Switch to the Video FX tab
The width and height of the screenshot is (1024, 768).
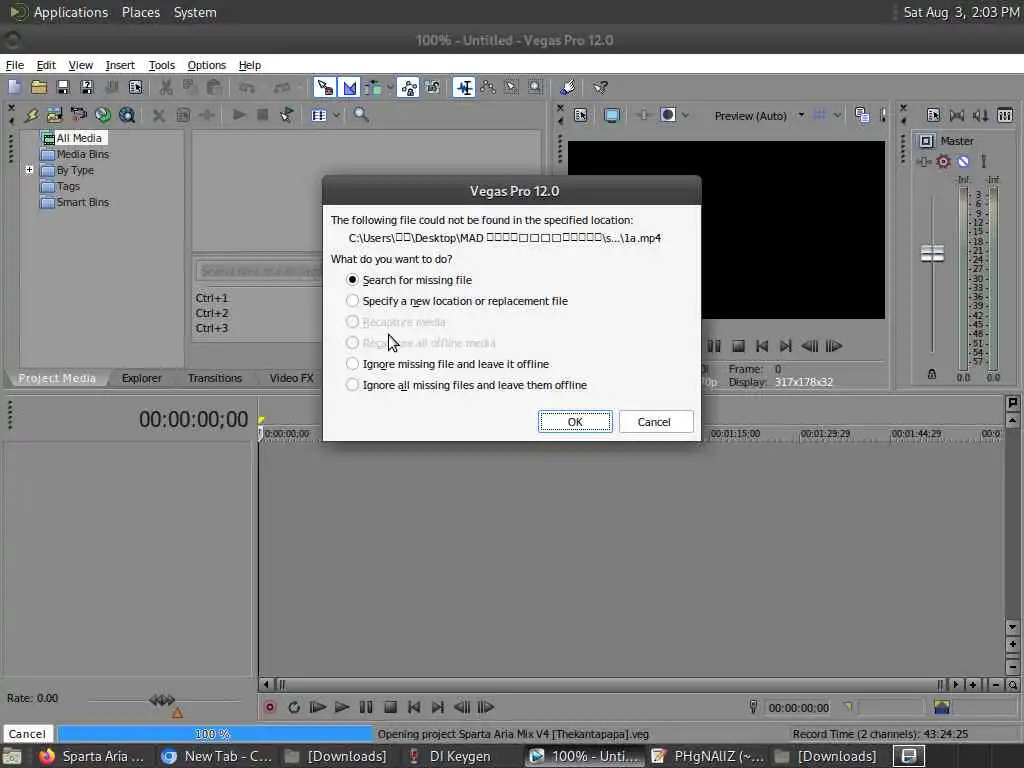pos(291,378)
